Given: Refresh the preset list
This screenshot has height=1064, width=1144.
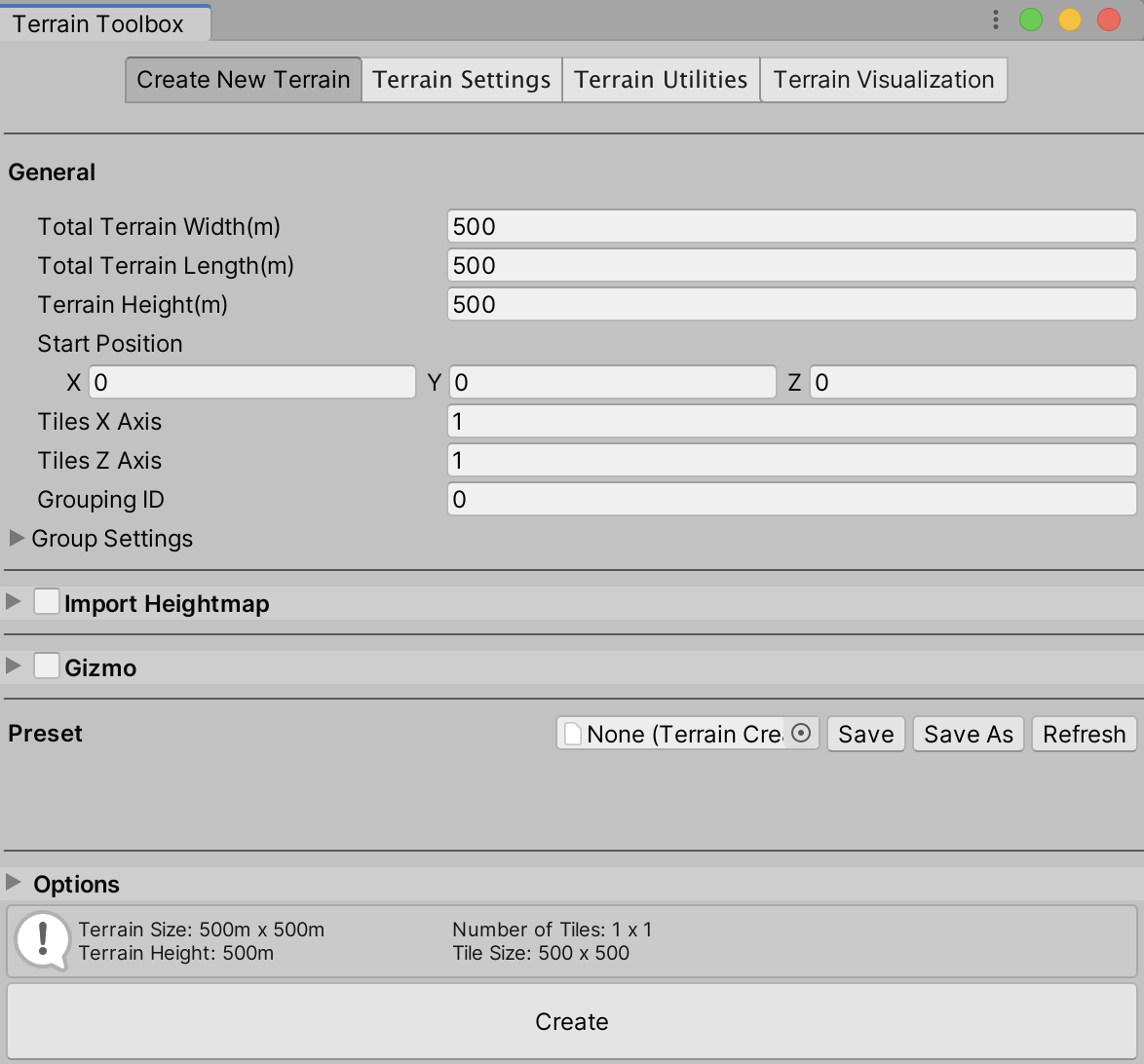Looking at the screenshot, I should (1084, 734).
